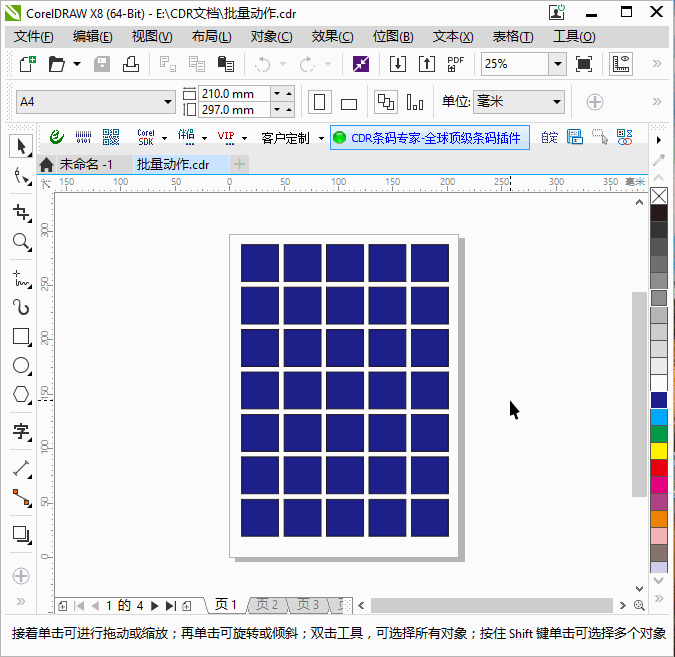
Task: Expand the Open file dropdown arrow
Action: coord(77,64)
